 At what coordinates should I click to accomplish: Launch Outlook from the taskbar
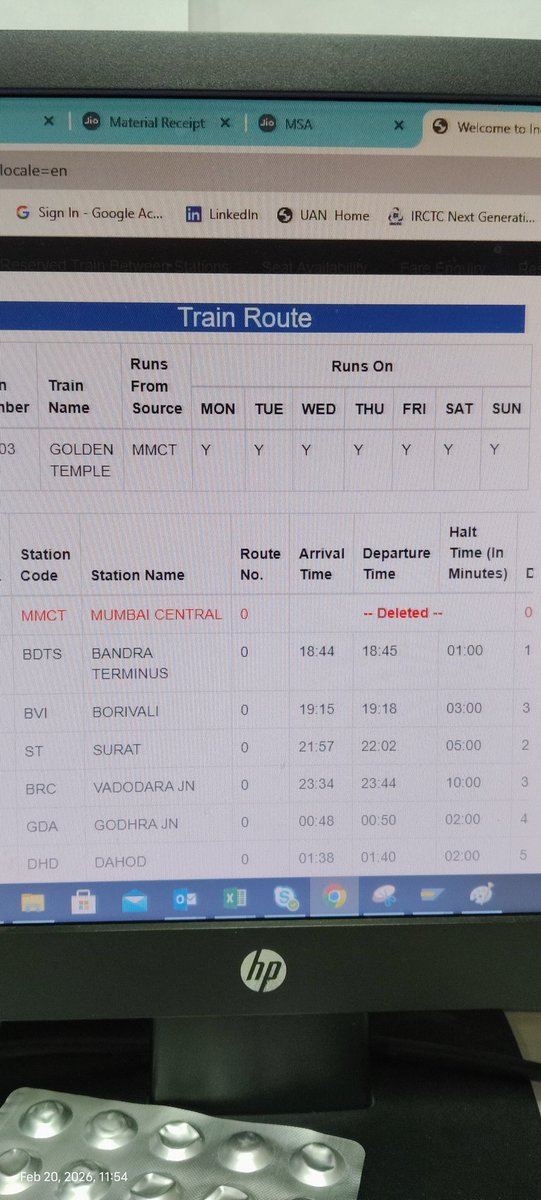click(x=185, y=900)
